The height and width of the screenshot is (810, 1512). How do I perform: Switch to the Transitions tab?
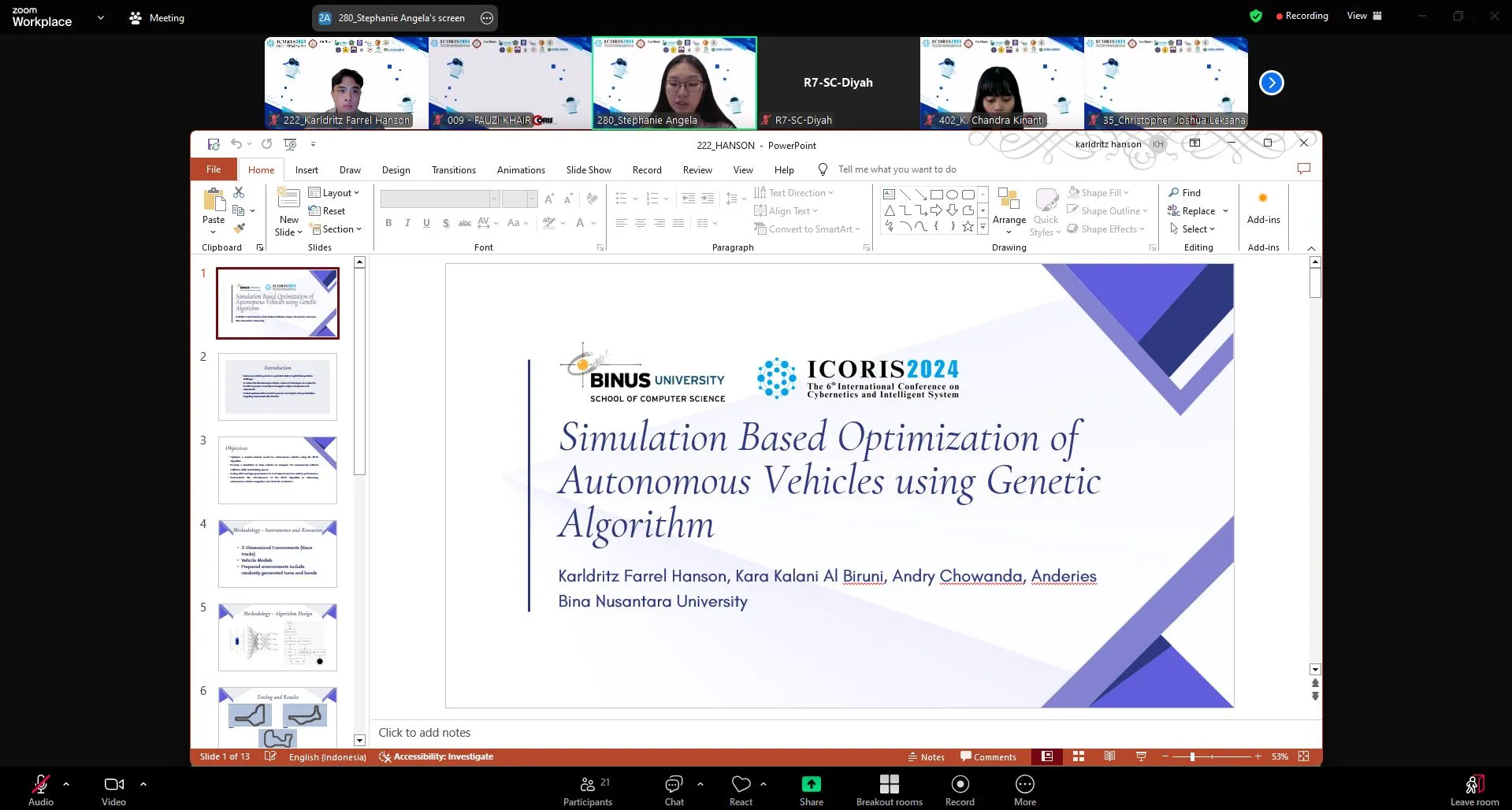tap(454, 170)
